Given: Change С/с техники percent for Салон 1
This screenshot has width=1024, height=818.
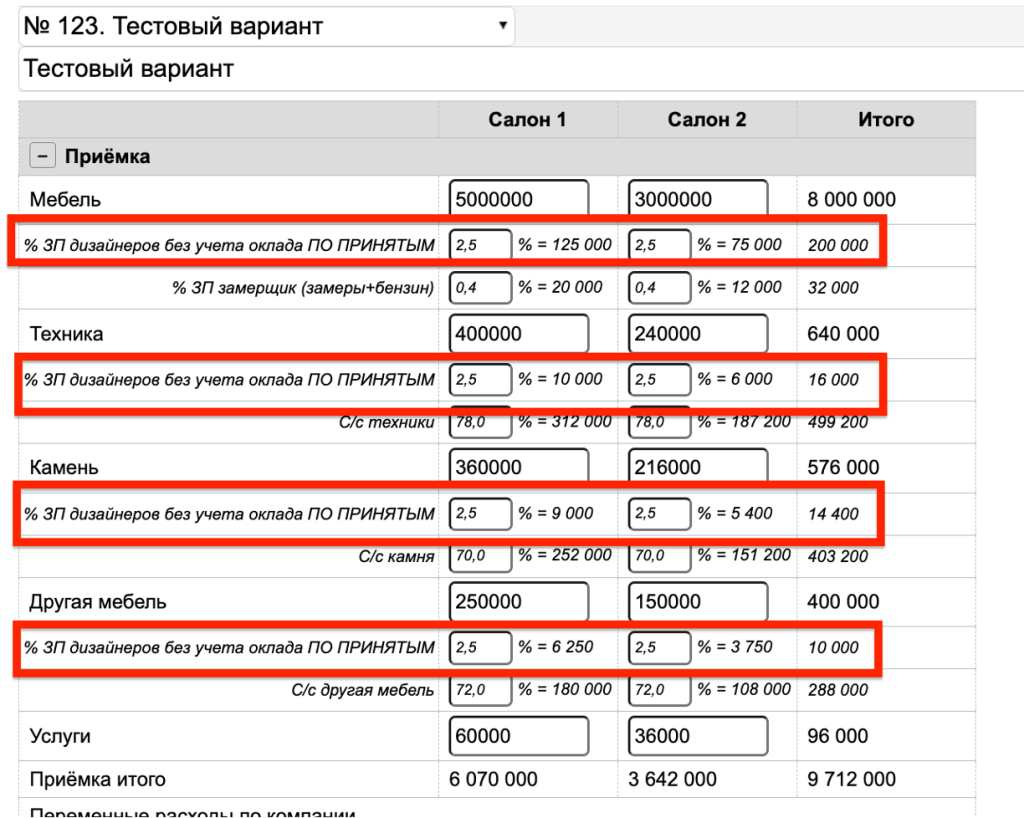Looking at the screenshot, I should (480, 422).
